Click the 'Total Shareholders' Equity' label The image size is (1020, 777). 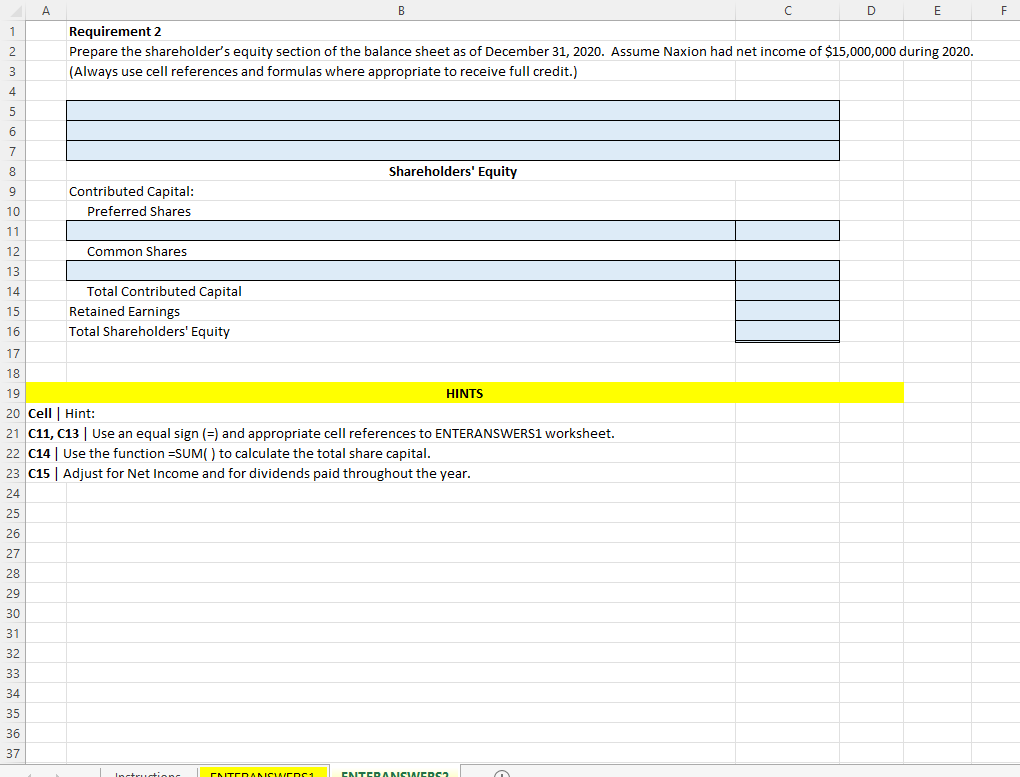coord(149,331)
